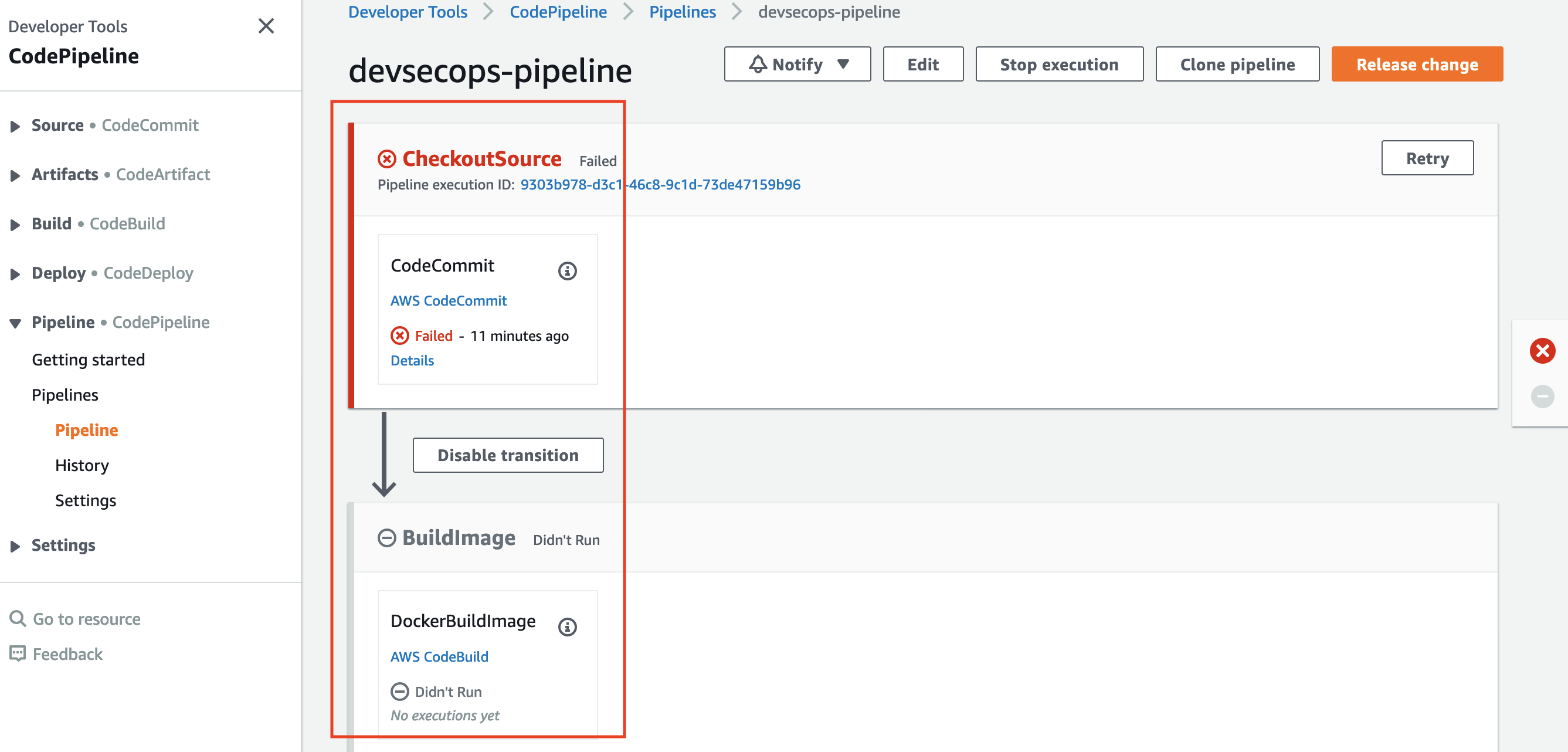
Task: Show info for DockerBuildImage action
Action: click(x=567, y=626)
